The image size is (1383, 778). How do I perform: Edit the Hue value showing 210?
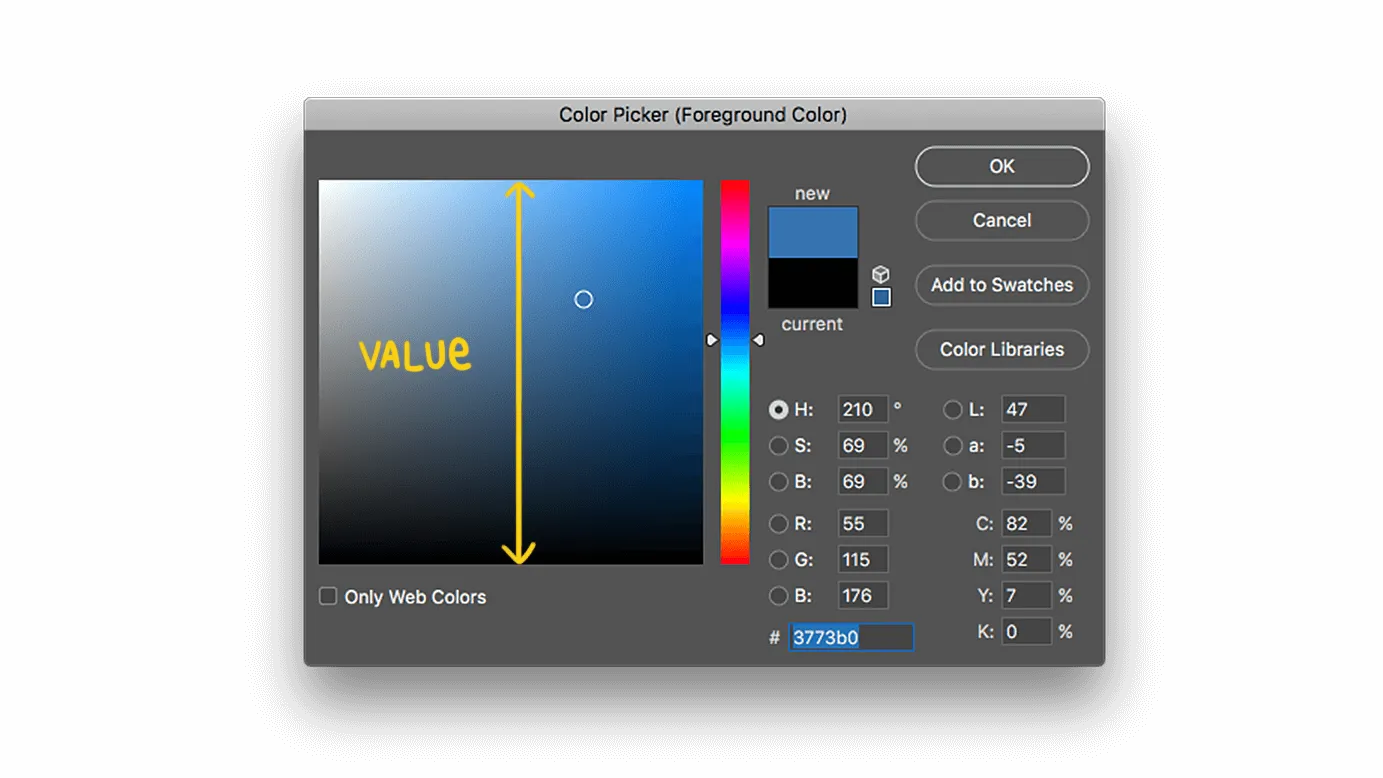point(862,409)
